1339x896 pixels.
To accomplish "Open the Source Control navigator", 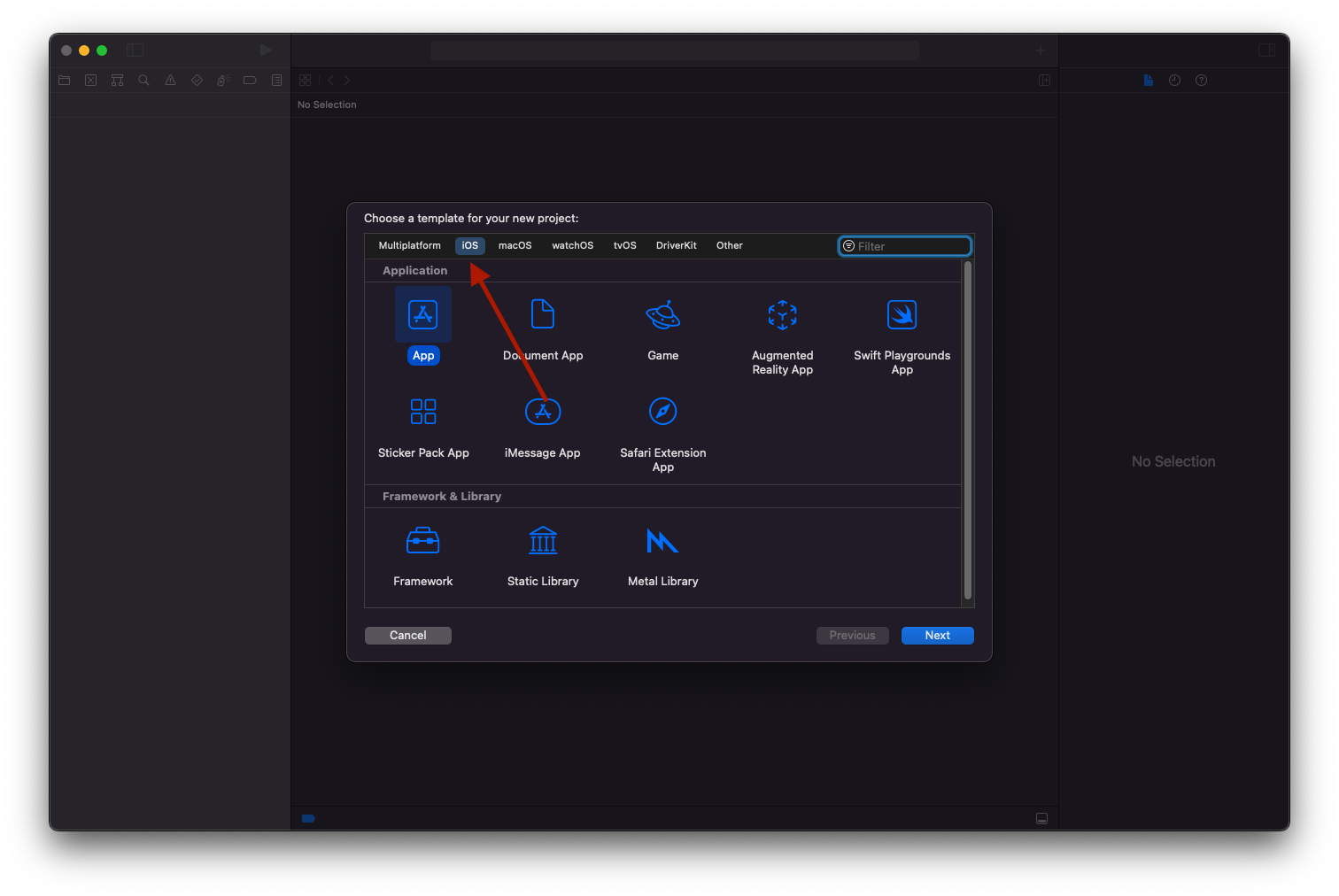I will click(x=90, y=81).
